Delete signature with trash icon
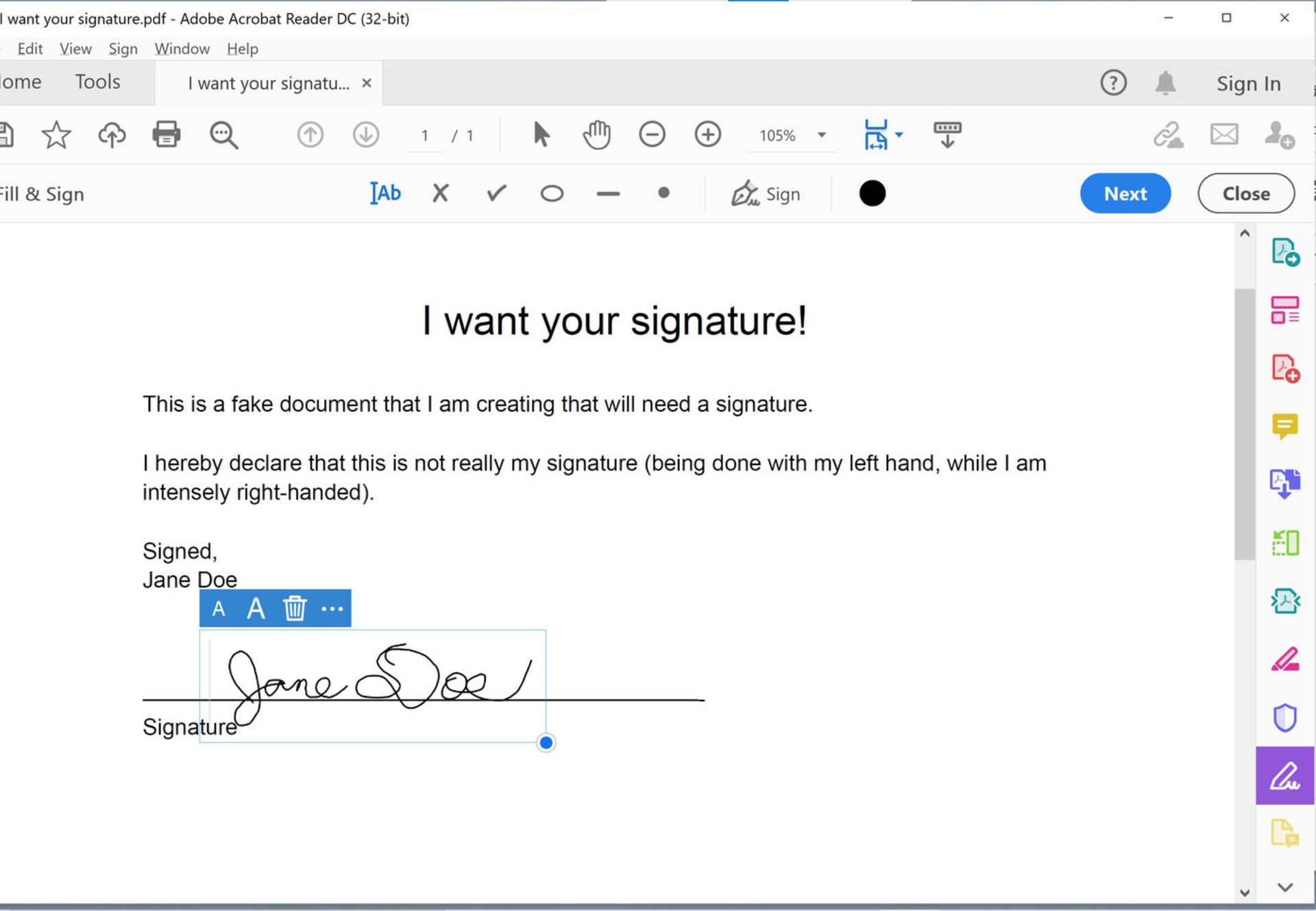The image size is (1316, 911). pyautogui.click(x=295, y=608)
